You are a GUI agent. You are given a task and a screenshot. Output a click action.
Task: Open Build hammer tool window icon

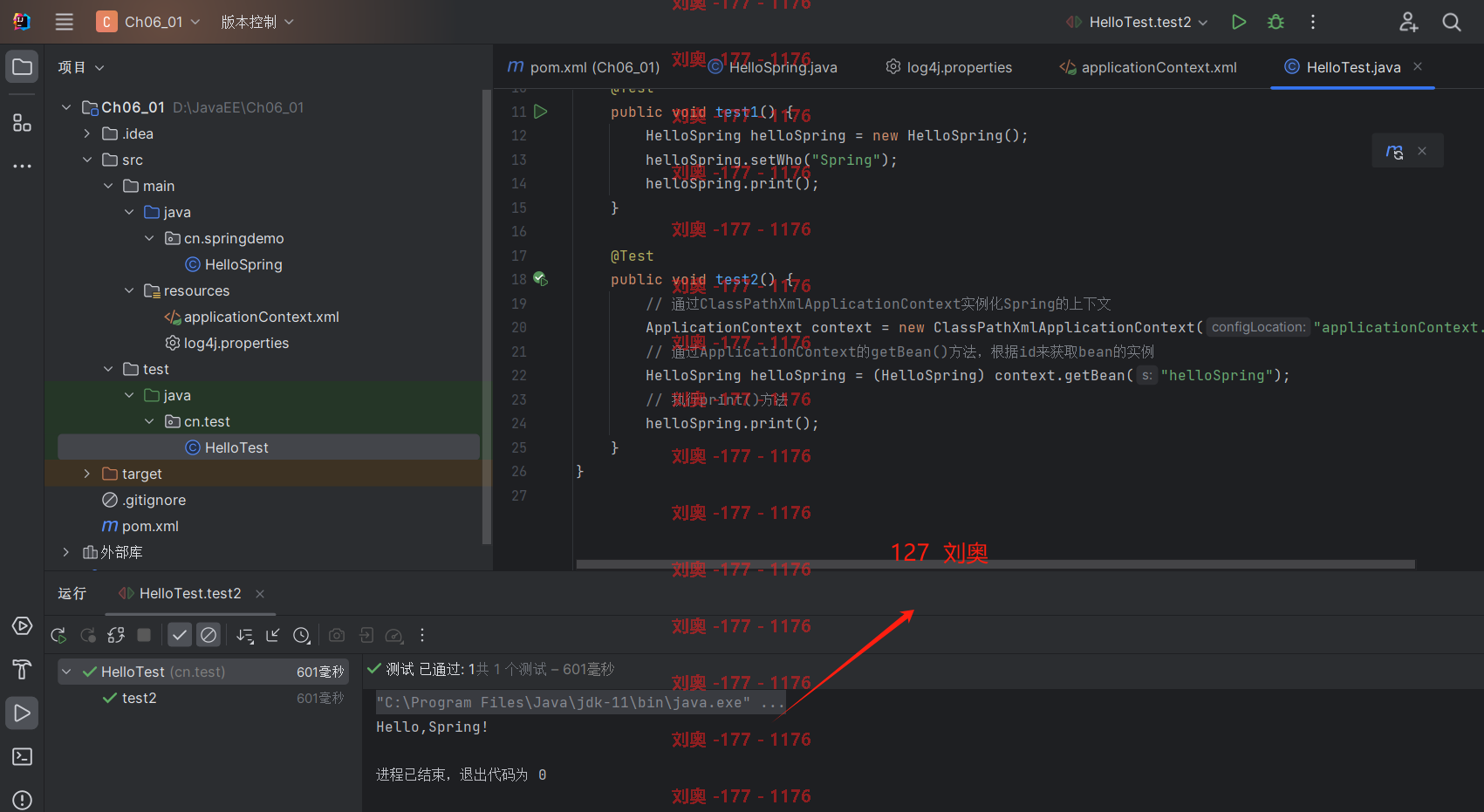23,669
